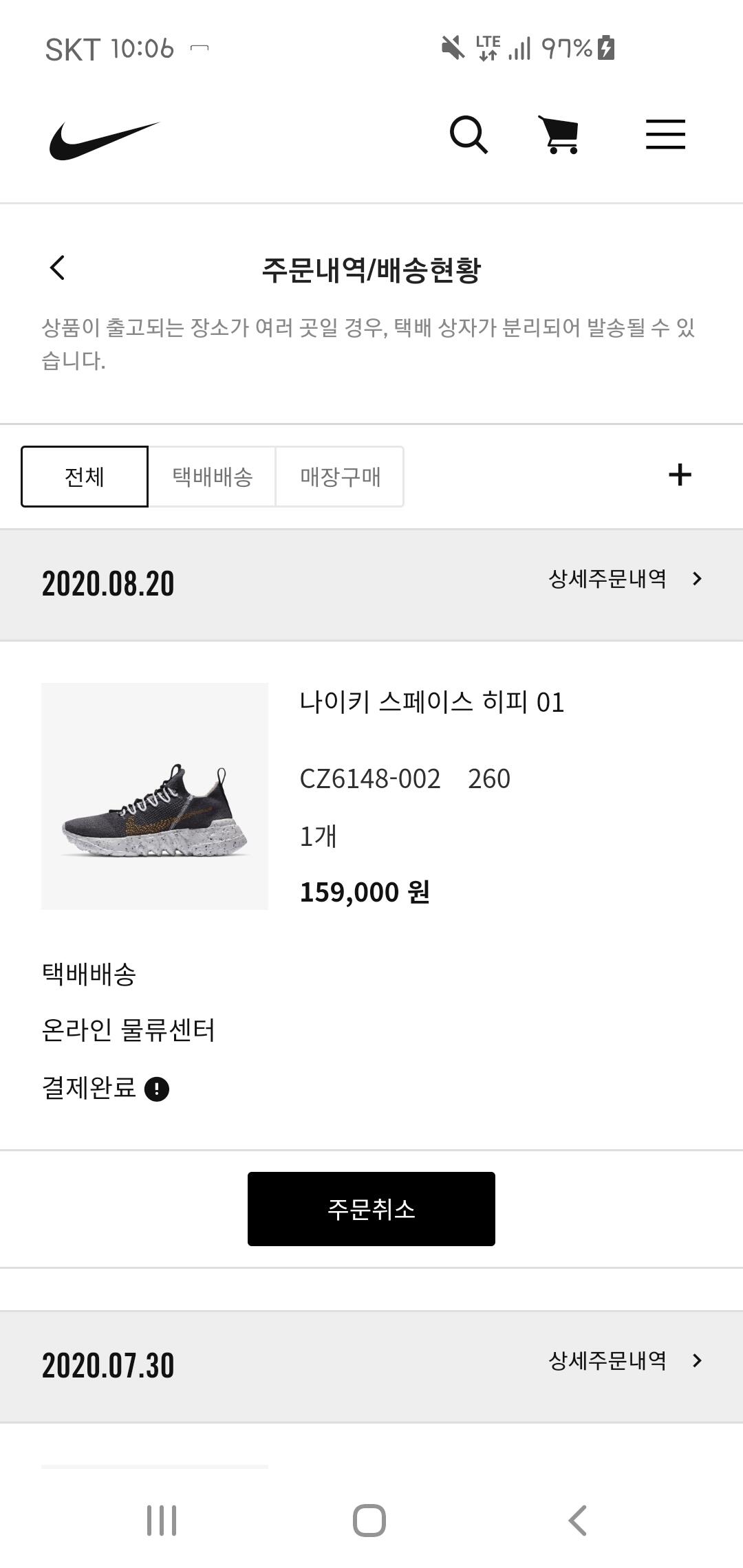Screen dimensions: 743x1568
Task: Tap the Space Hippie shoe thumbnail
Action: 155,796
